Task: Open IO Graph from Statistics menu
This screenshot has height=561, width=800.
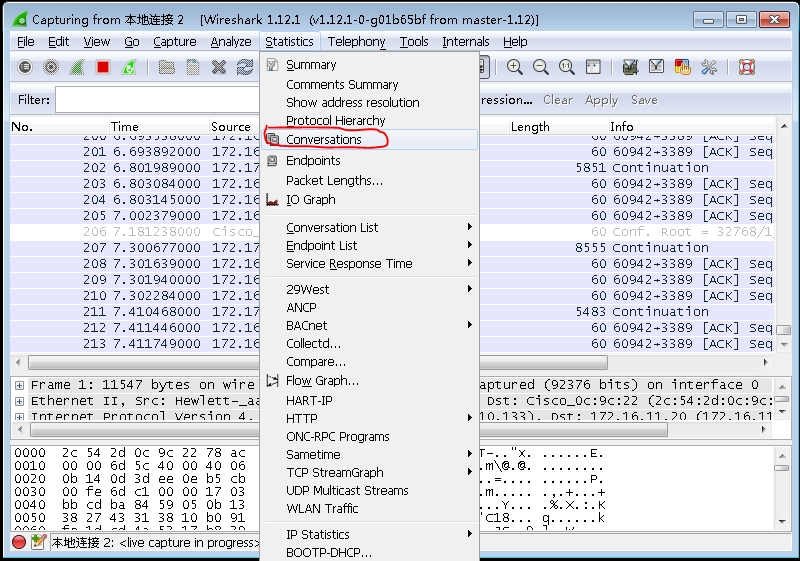Action: coord(370,200)
